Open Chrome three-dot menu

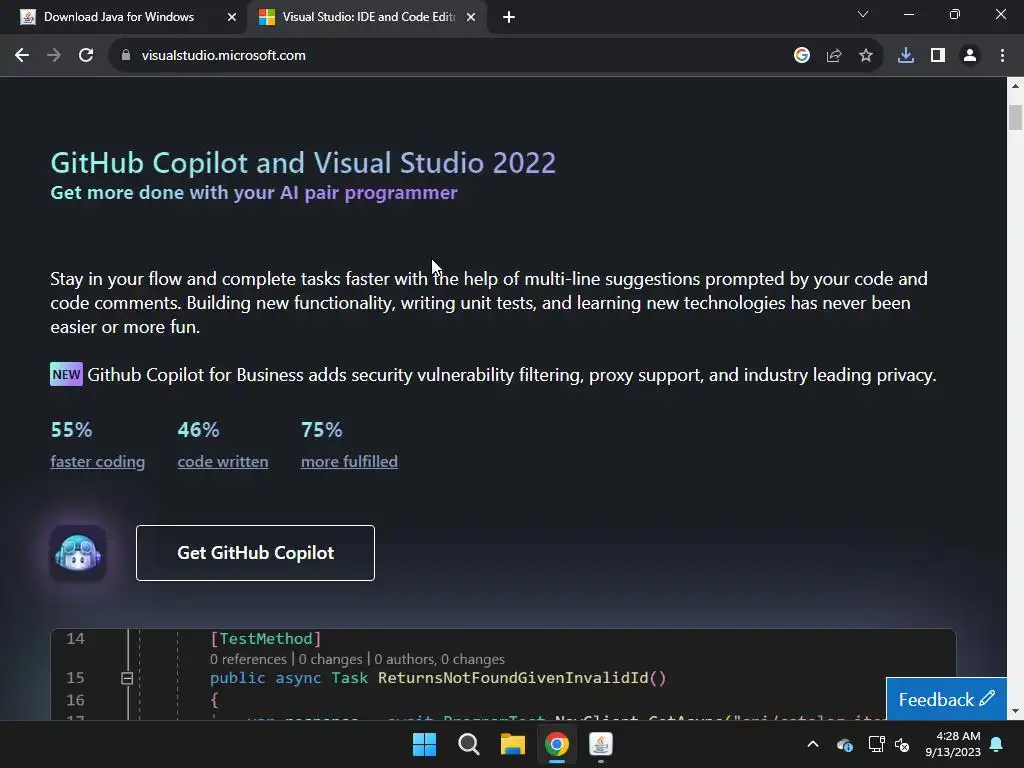pyautogui.click(x=1002, y=56)
